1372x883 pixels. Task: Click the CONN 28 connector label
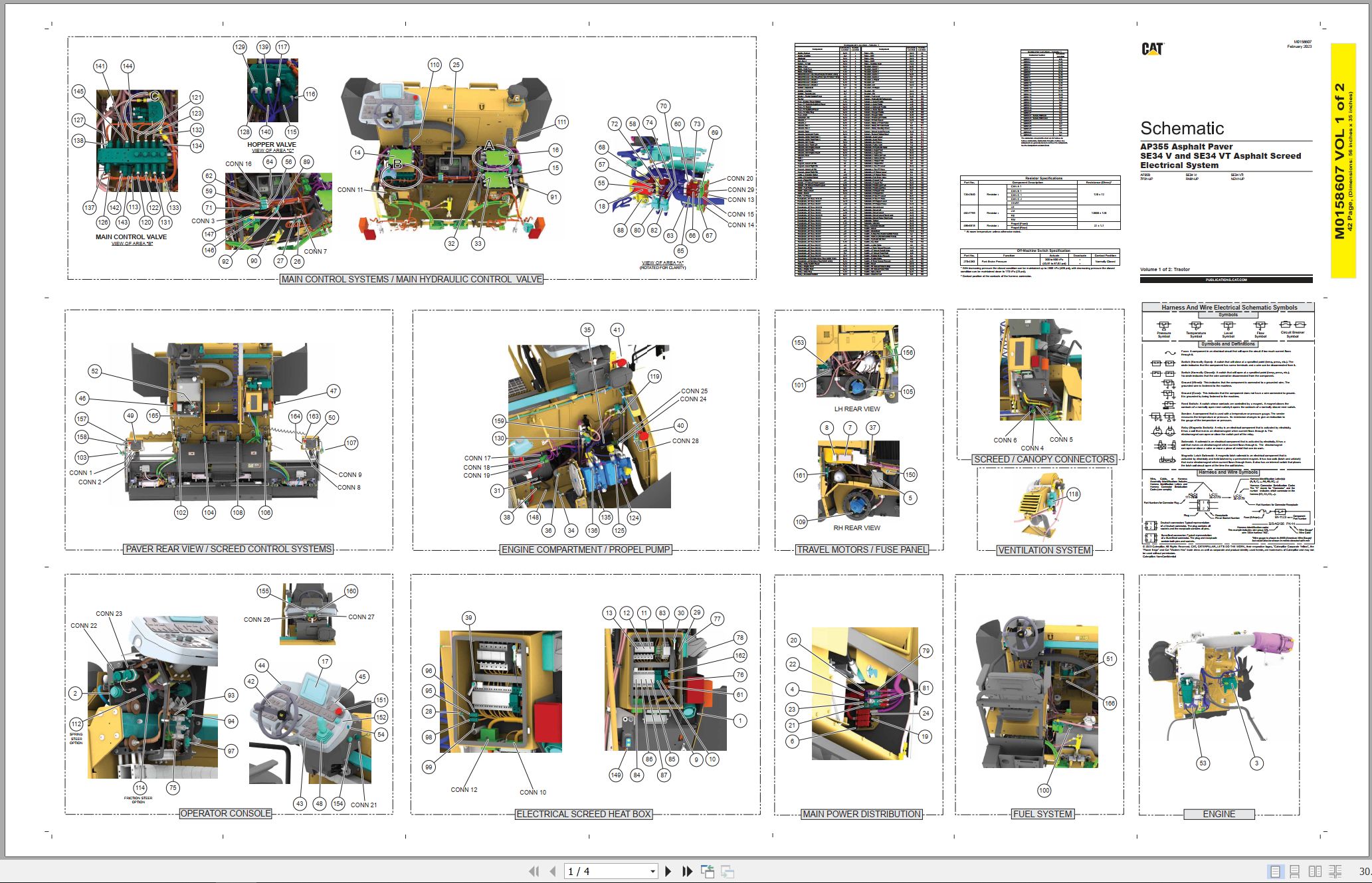click(x=686, y=441)
